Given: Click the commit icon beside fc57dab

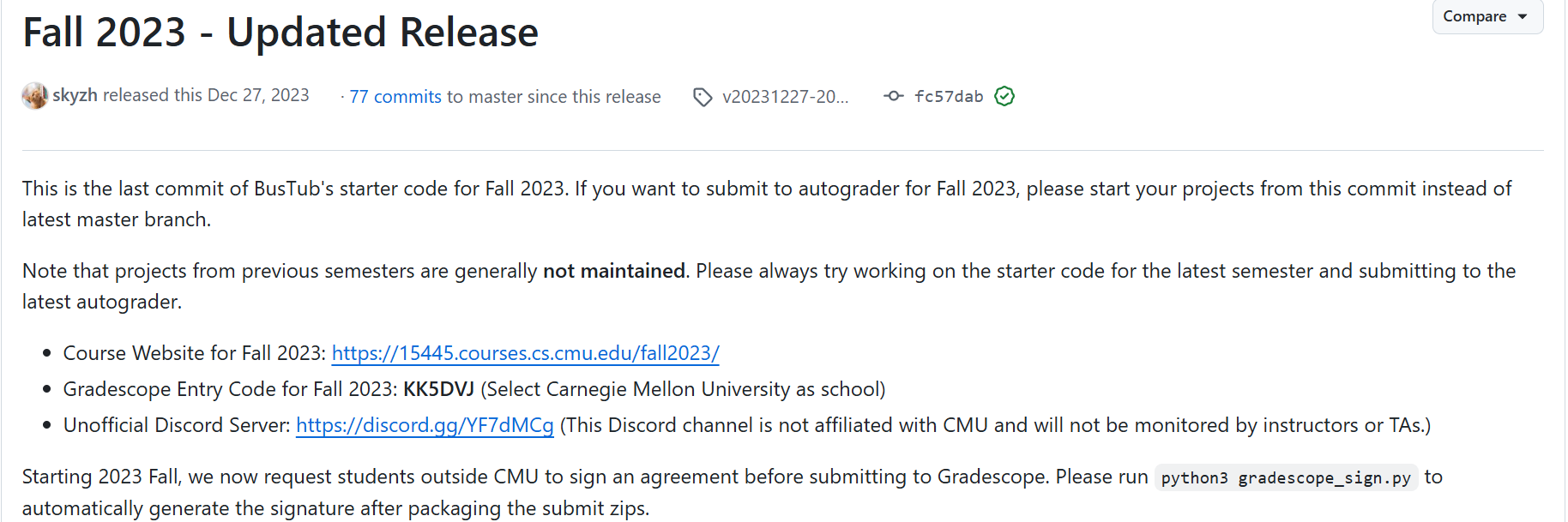Looking at the screenshot, I should [x=892, y=96].
